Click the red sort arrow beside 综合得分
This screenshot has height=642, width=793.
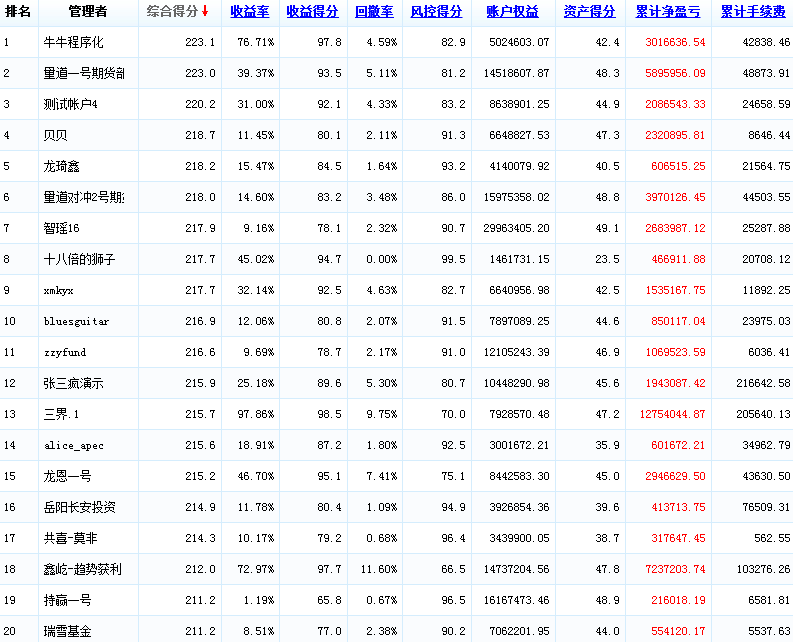pos(205,12)
